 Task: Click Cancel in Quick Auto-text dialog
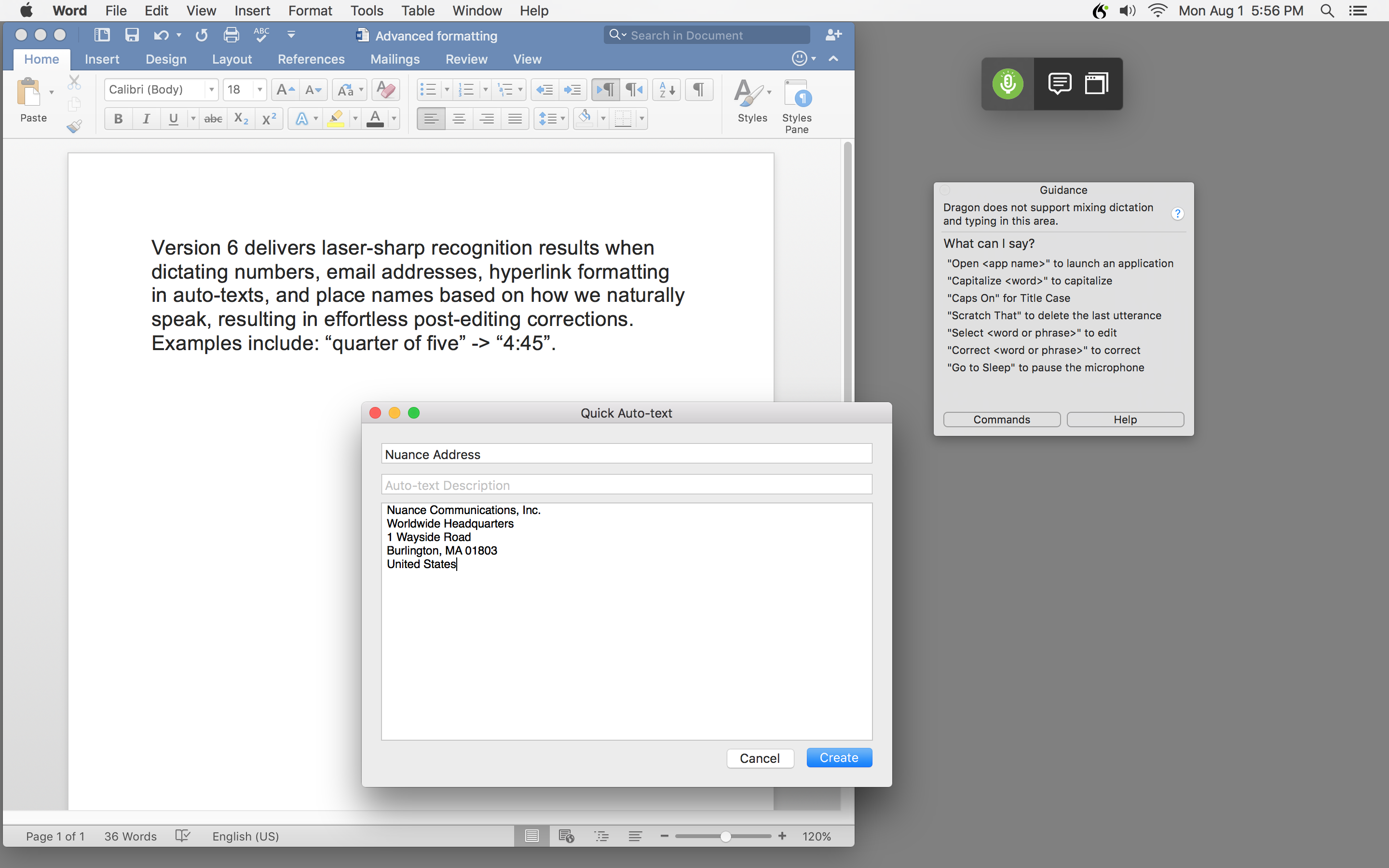pyautogui.click(x=760, y=759)
